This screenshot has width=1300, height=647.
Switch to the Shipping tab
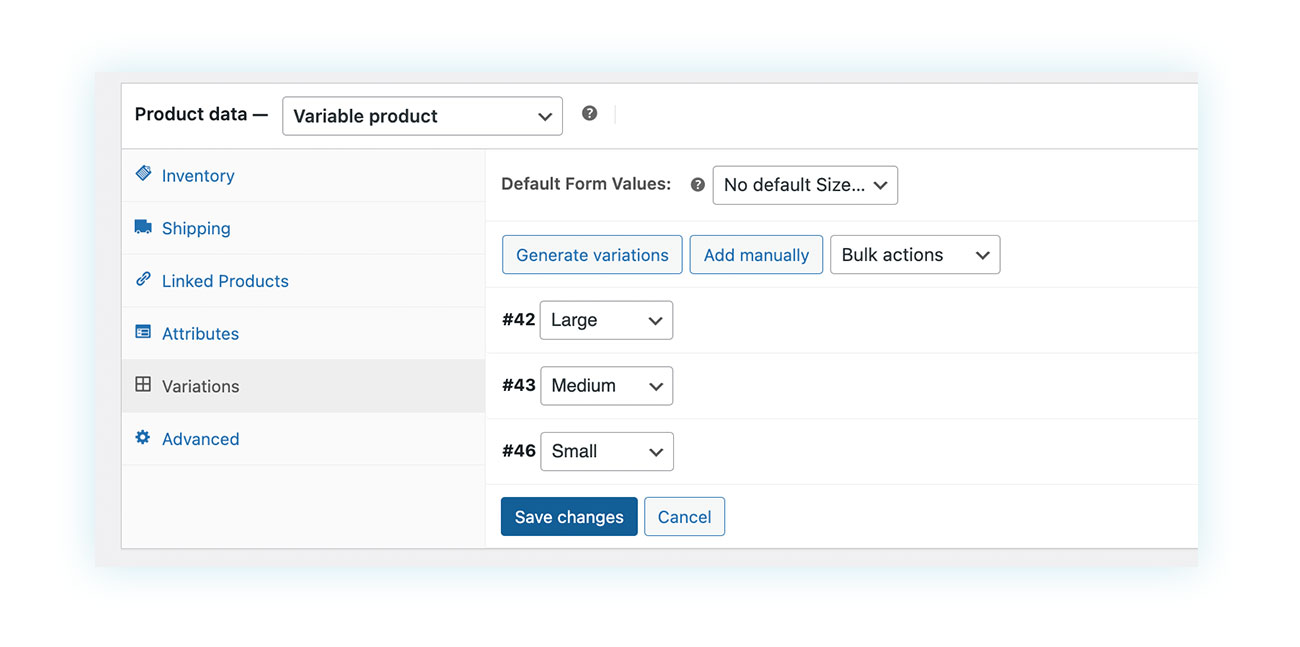303,228
